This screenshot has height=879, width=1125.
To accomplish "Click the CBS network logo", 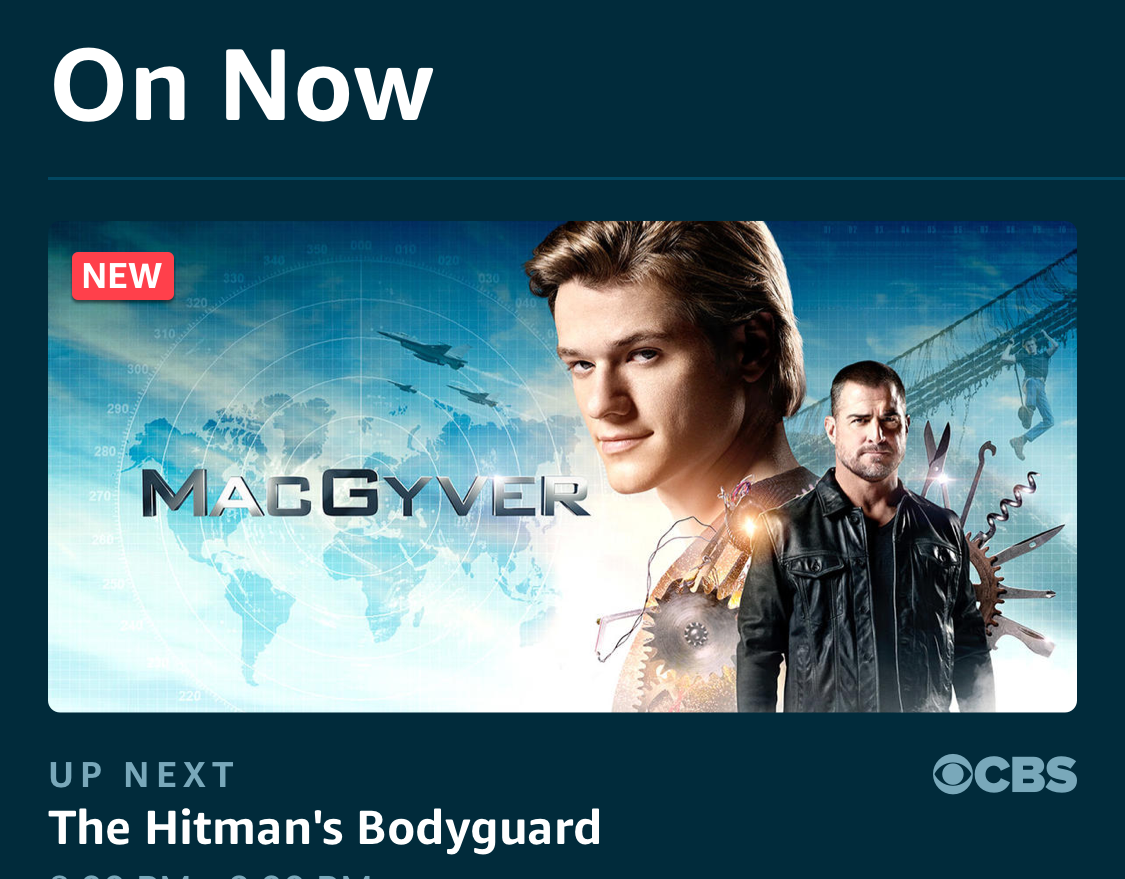I will click(1004, 774).
